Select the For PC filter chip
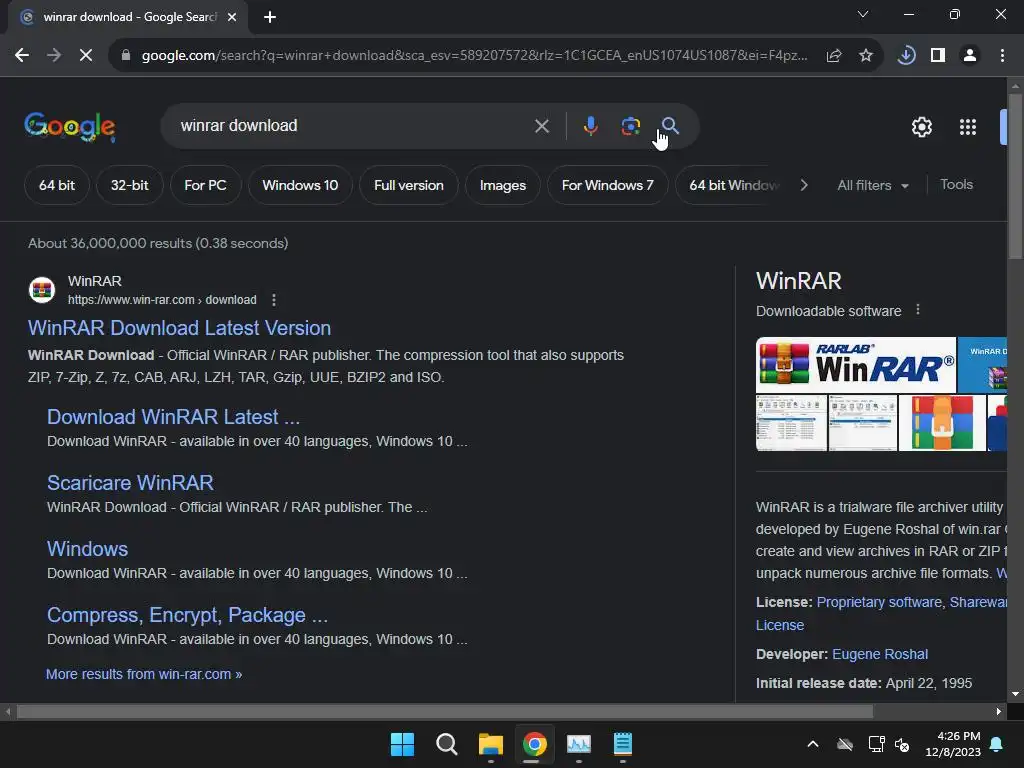The image size is (1024, 768). pyautogui.click(x=205, y=185)
